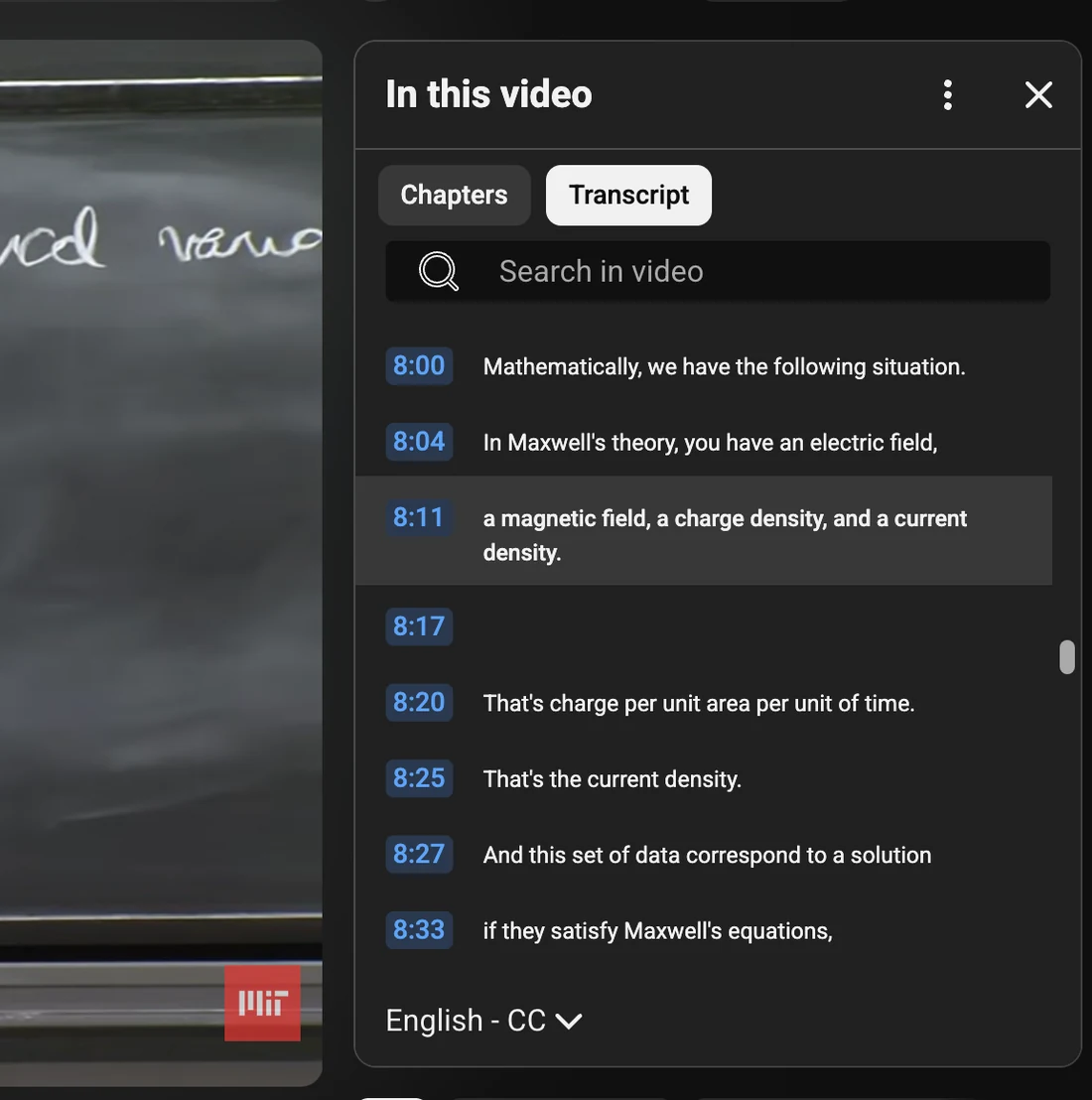Select line "That's the current density."

[612, 778]
